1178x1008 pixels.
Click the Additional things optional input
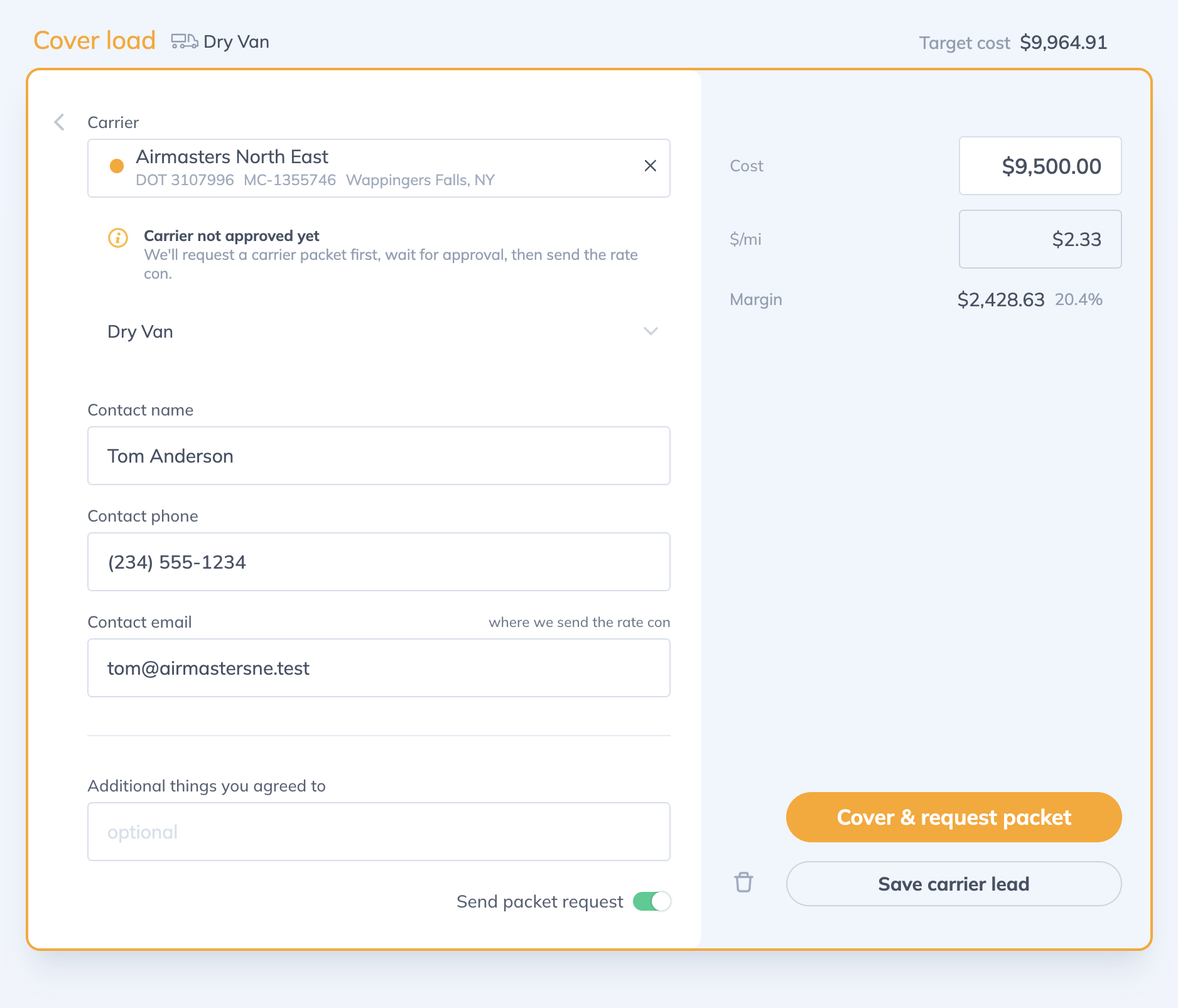coord(379,832)
